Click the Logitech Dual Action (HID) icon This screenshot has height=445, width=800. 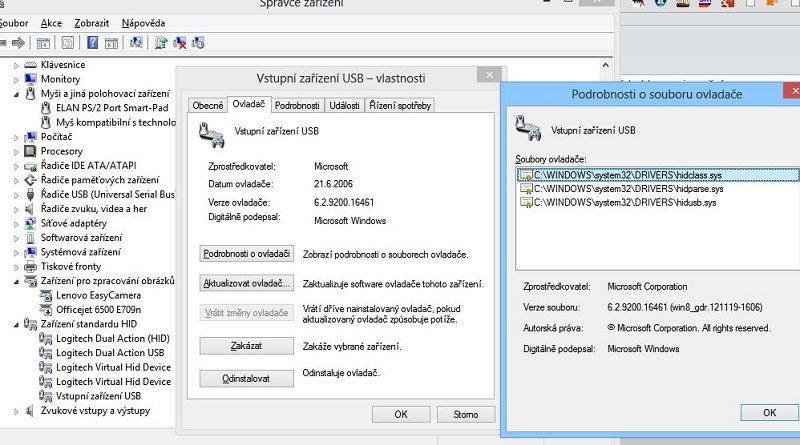point(46,338)
